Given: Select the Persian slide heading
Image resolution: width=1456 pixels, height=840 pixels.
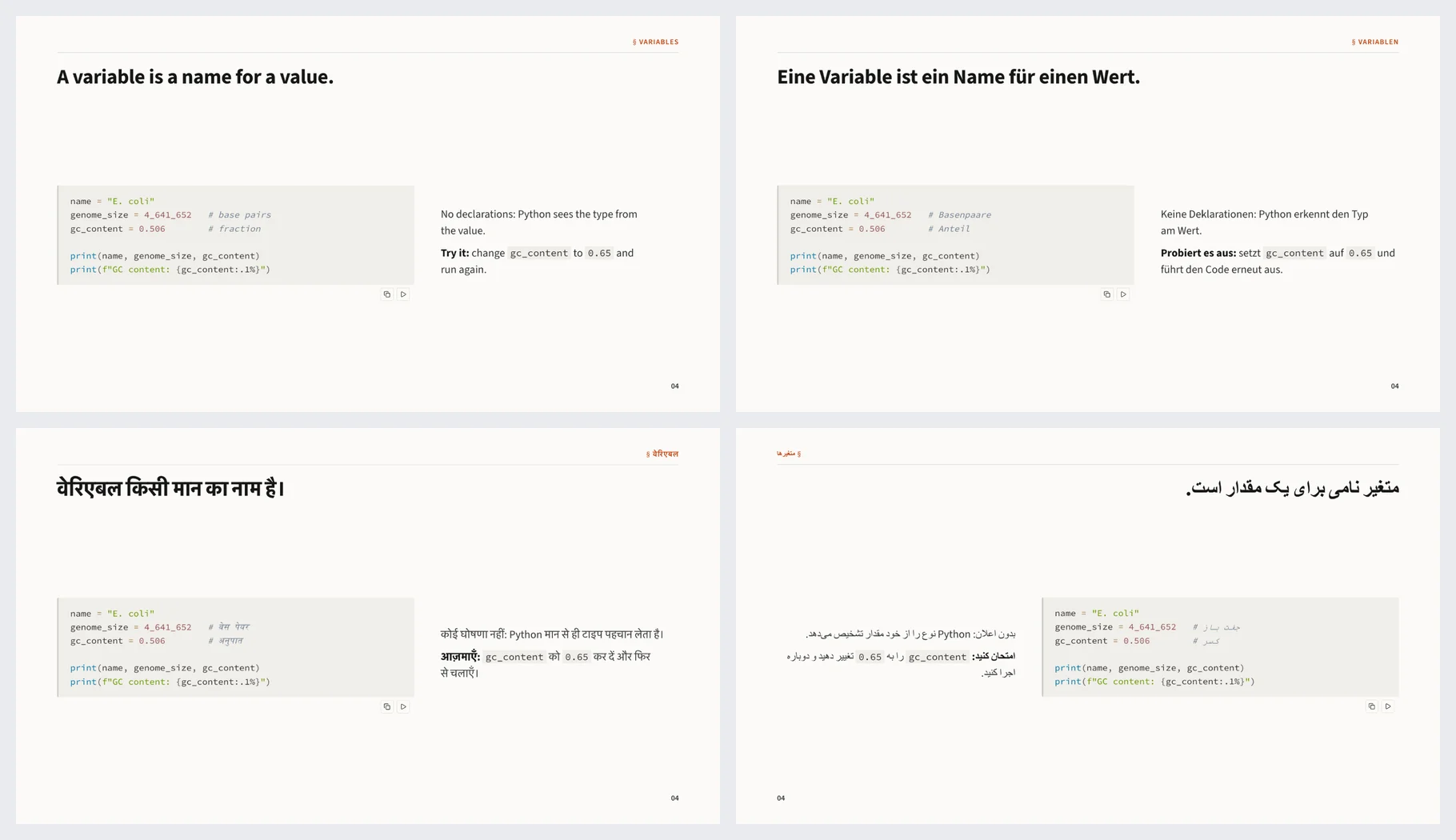Looking at the screenshot, I should [x=1292, y=488].
